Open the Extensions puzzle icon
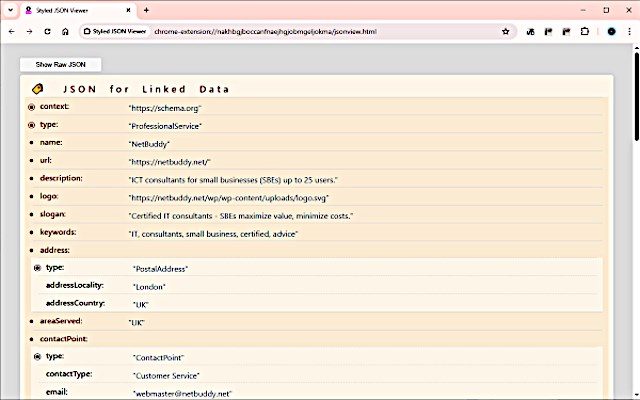640x400 pixels. pyautogui.click(x=584, y=31)
